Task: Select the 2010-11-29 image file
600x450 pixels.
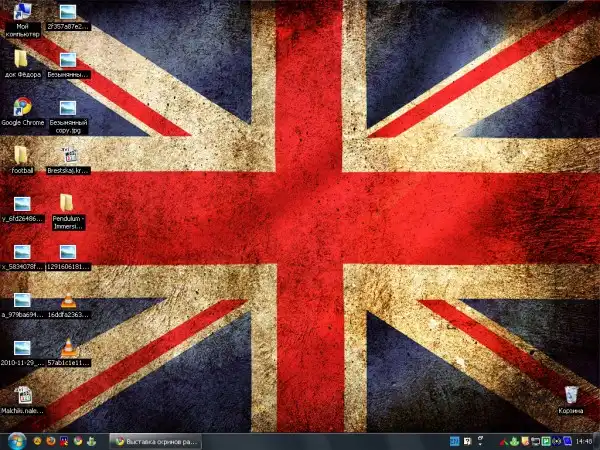Action: (x=22, y=348)
